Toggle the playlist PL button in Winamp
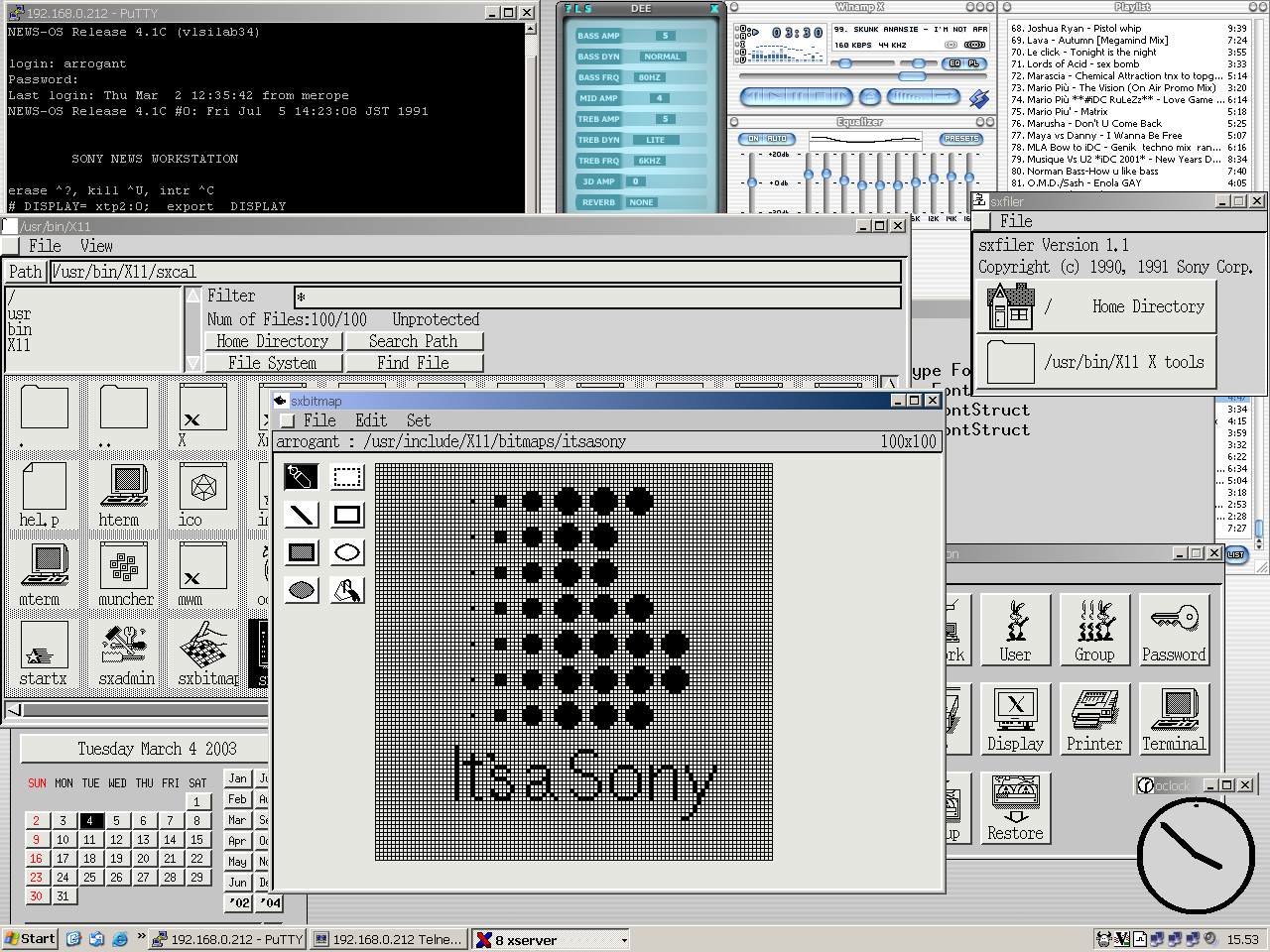 tap(973, 63)
